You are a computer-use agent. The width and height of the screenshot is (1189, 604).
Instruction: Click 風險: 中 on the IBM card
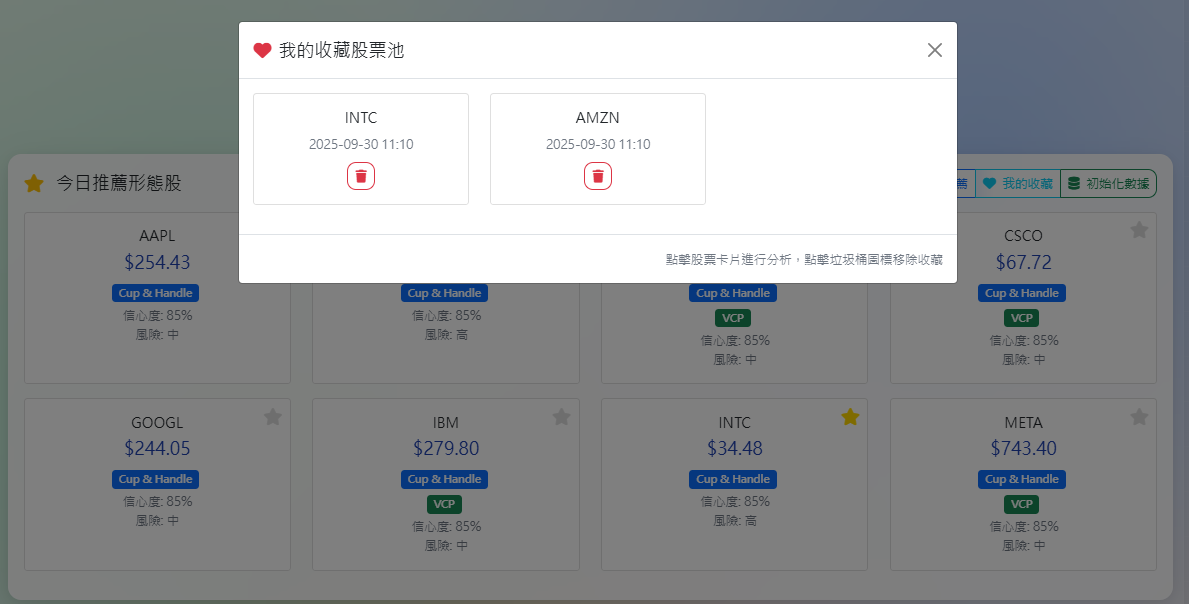pos(446,546)
